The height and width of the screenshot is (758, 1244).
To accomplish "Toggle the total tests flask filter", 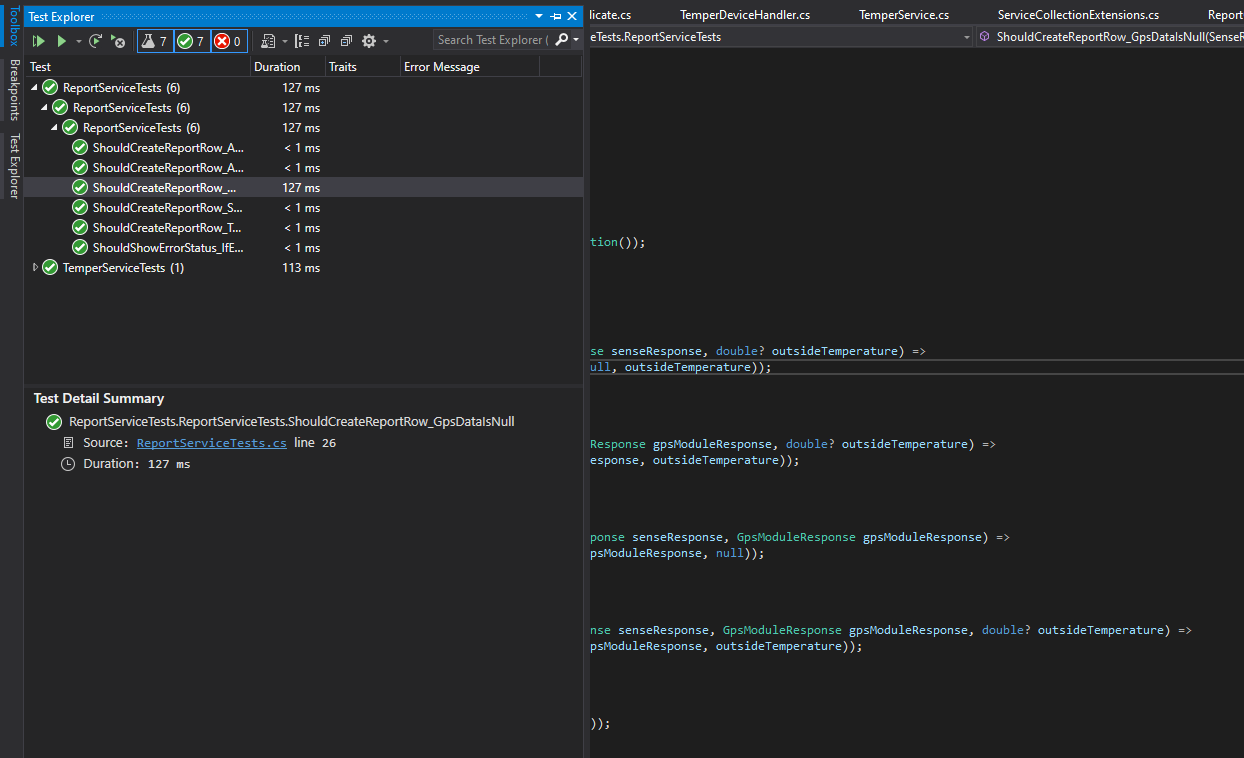I will (x=154, y=41).
